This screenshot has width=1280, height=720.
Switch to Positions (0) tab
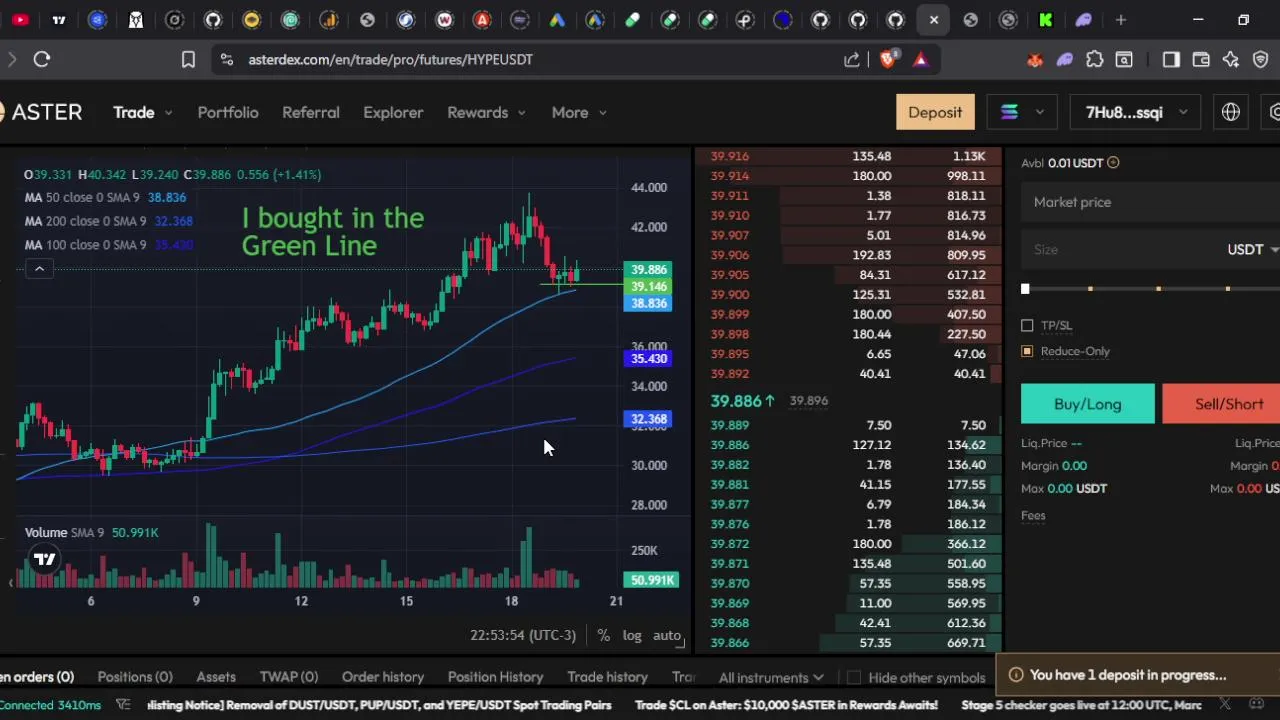(x=135, y=677)
